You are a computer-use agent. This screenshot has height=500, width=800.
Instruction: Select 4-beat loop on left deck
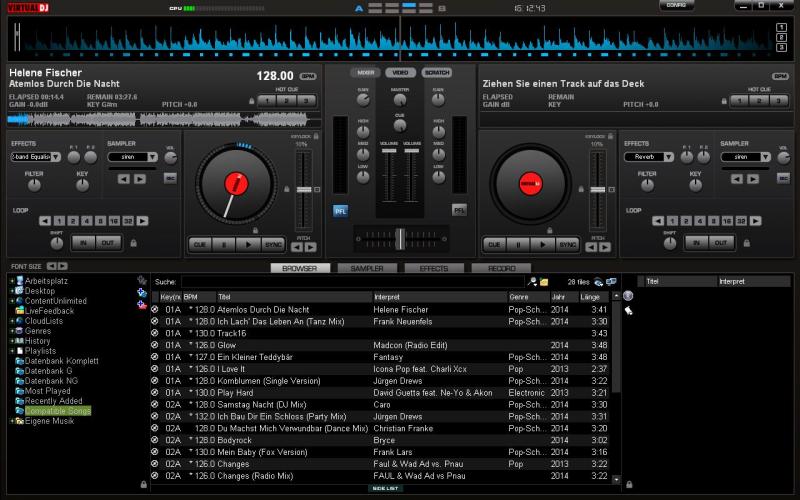pyautogui.click(x=87, y=221)
